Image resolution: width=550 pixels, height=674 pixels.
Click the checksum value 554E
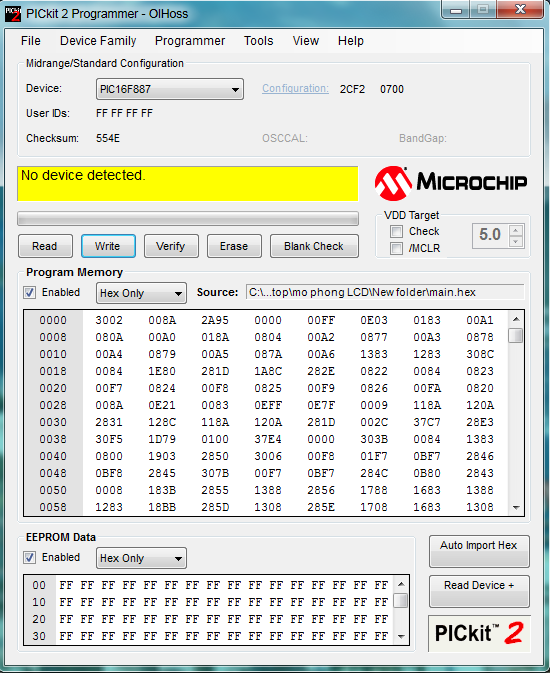coord(108,138)
